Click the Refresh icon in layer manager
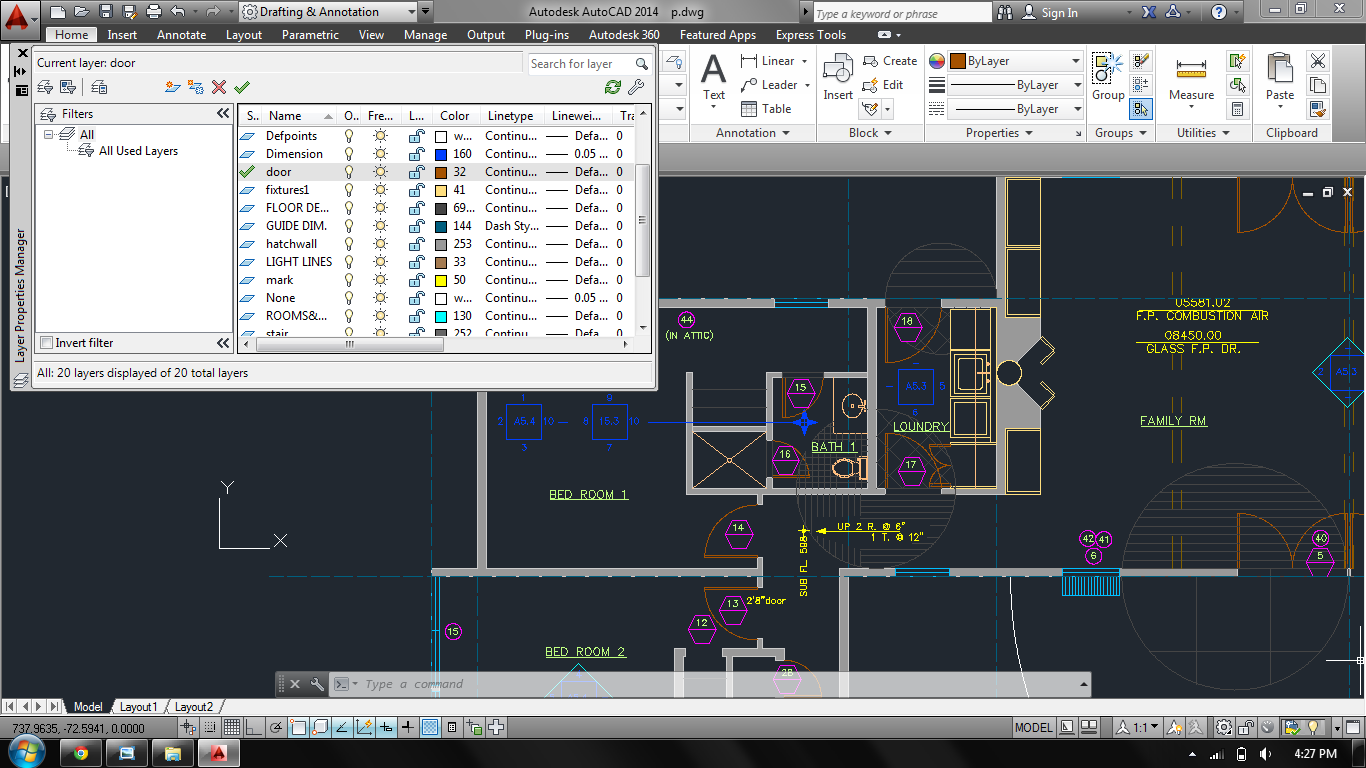The height and width of the screenshot is (768, 1366). tap(613, 87)
